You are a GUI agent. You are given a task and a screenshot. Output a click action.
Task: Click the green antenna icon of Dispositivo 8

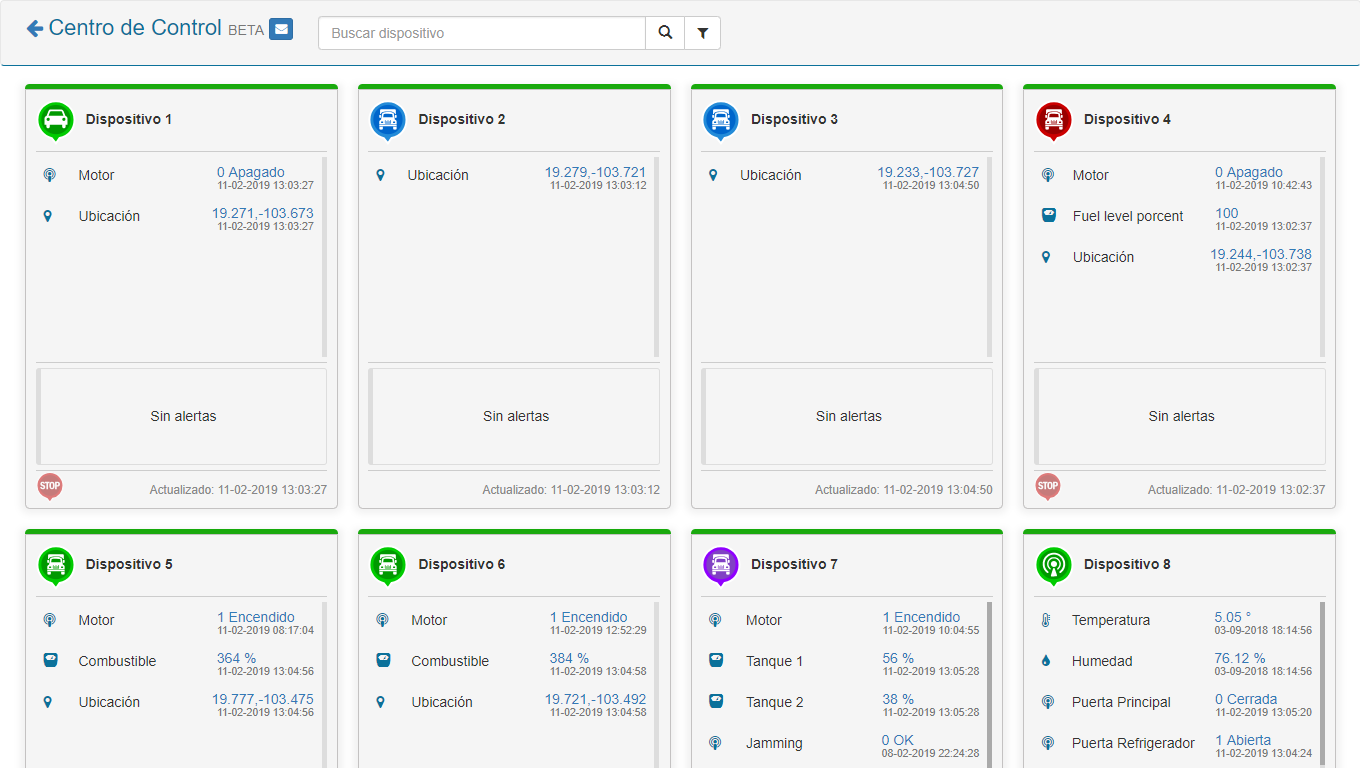click(1053, 564)
